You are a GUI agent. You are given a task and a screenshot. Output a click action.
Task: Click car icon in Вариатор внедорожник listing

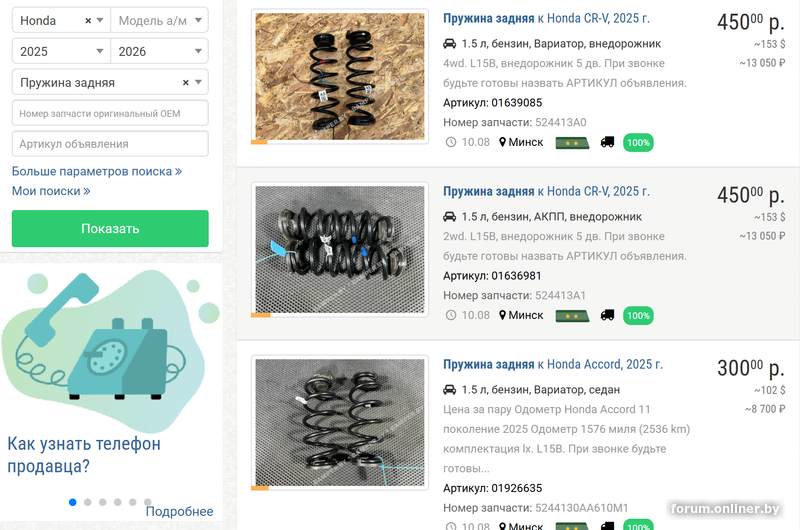click(449, 43)
